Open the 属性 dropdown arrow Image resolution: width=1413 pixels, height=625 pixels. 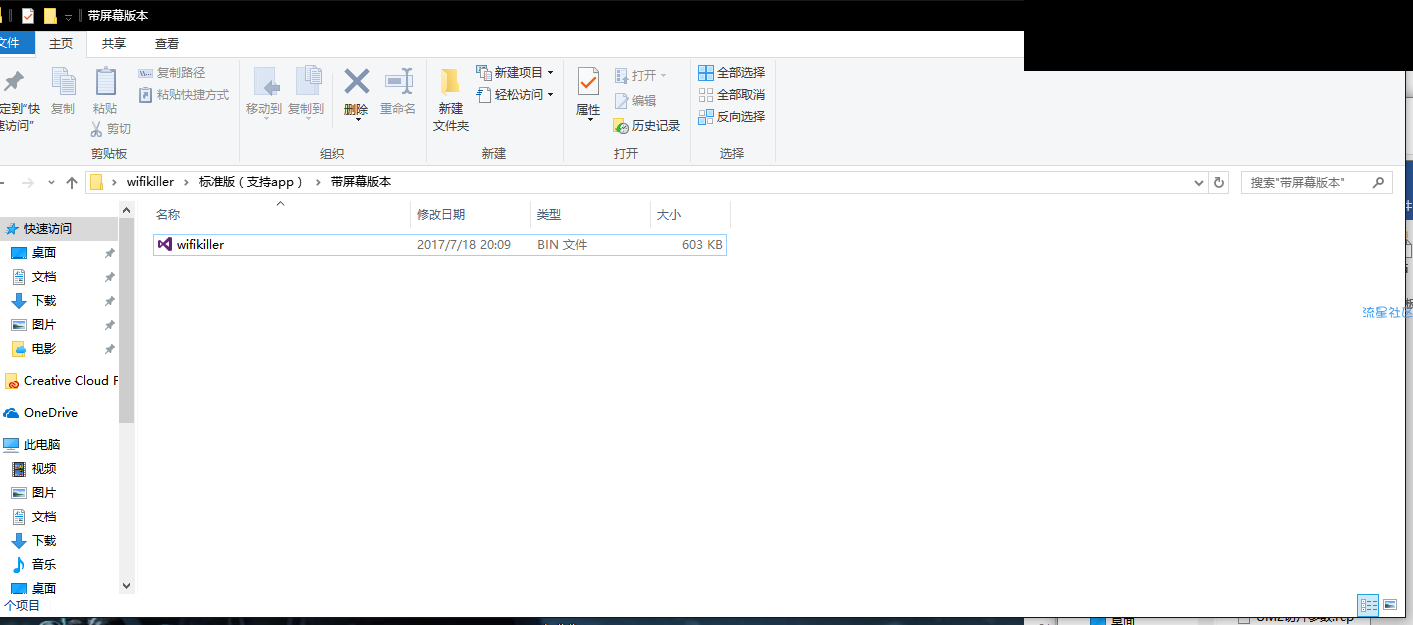[x=589, y=121]
